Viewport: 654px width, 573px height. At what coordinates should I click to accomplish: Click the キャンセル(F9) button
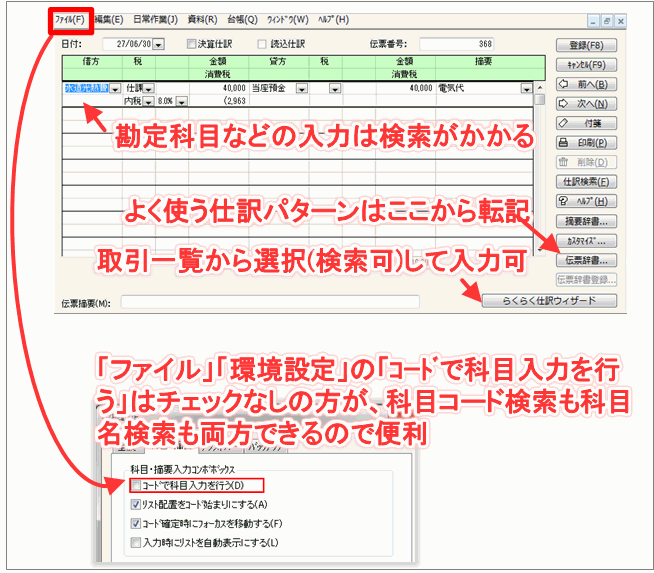586,65
